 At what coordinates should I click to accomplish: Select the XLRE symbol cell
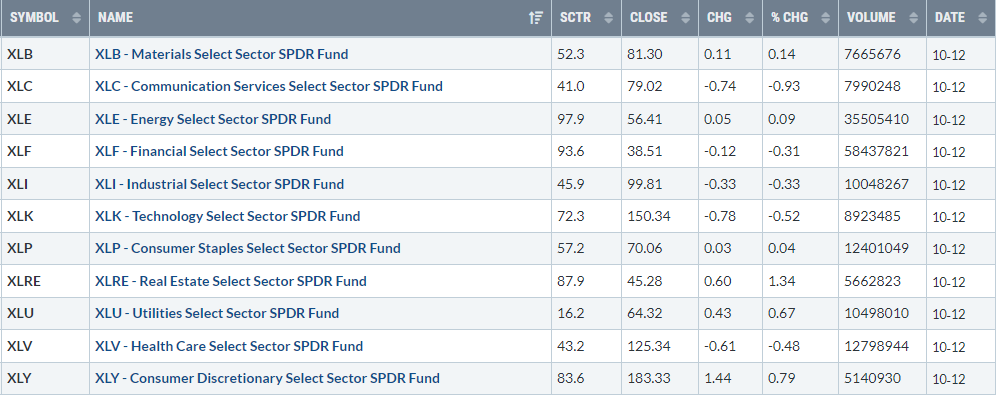pos(45,281)
